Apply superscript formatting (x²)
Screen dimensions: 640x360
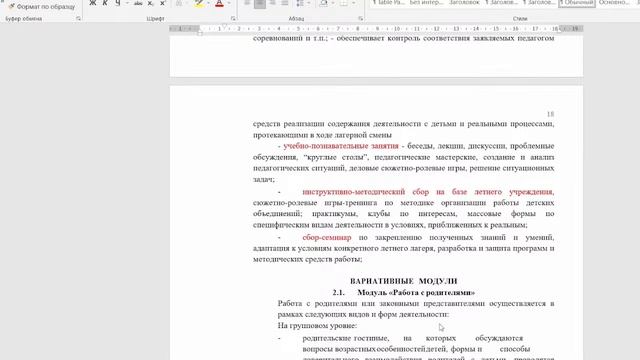coord(162,3)
